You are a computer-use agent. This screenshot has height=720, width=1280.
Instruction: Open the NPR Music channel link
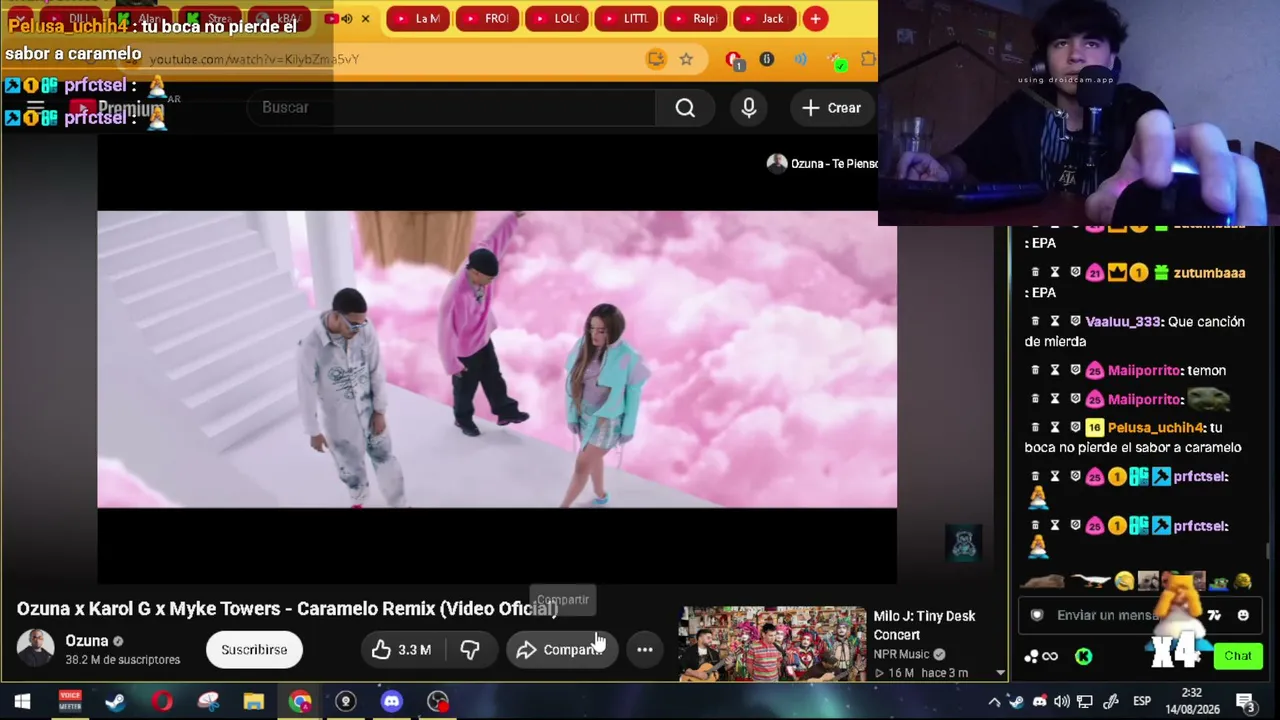click(901, 654)
